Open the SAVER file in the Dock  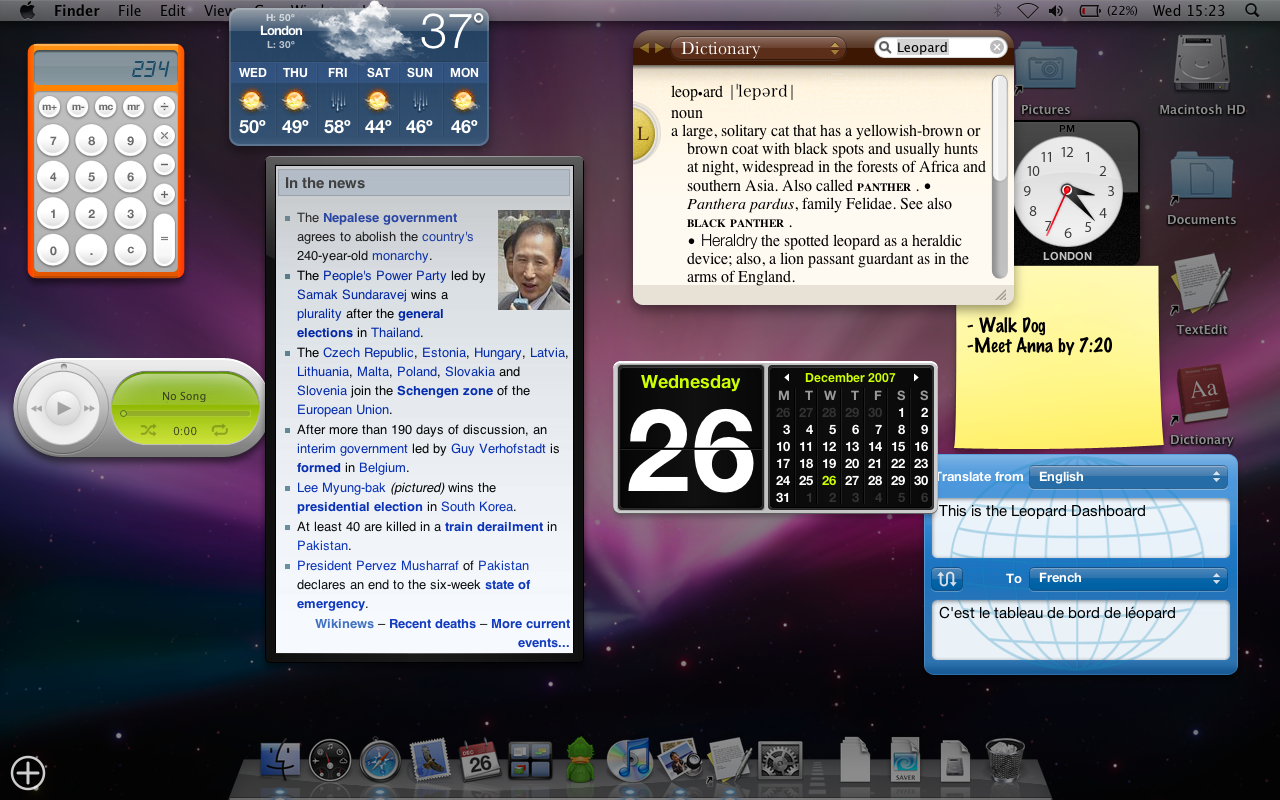(x=905, y=760)
